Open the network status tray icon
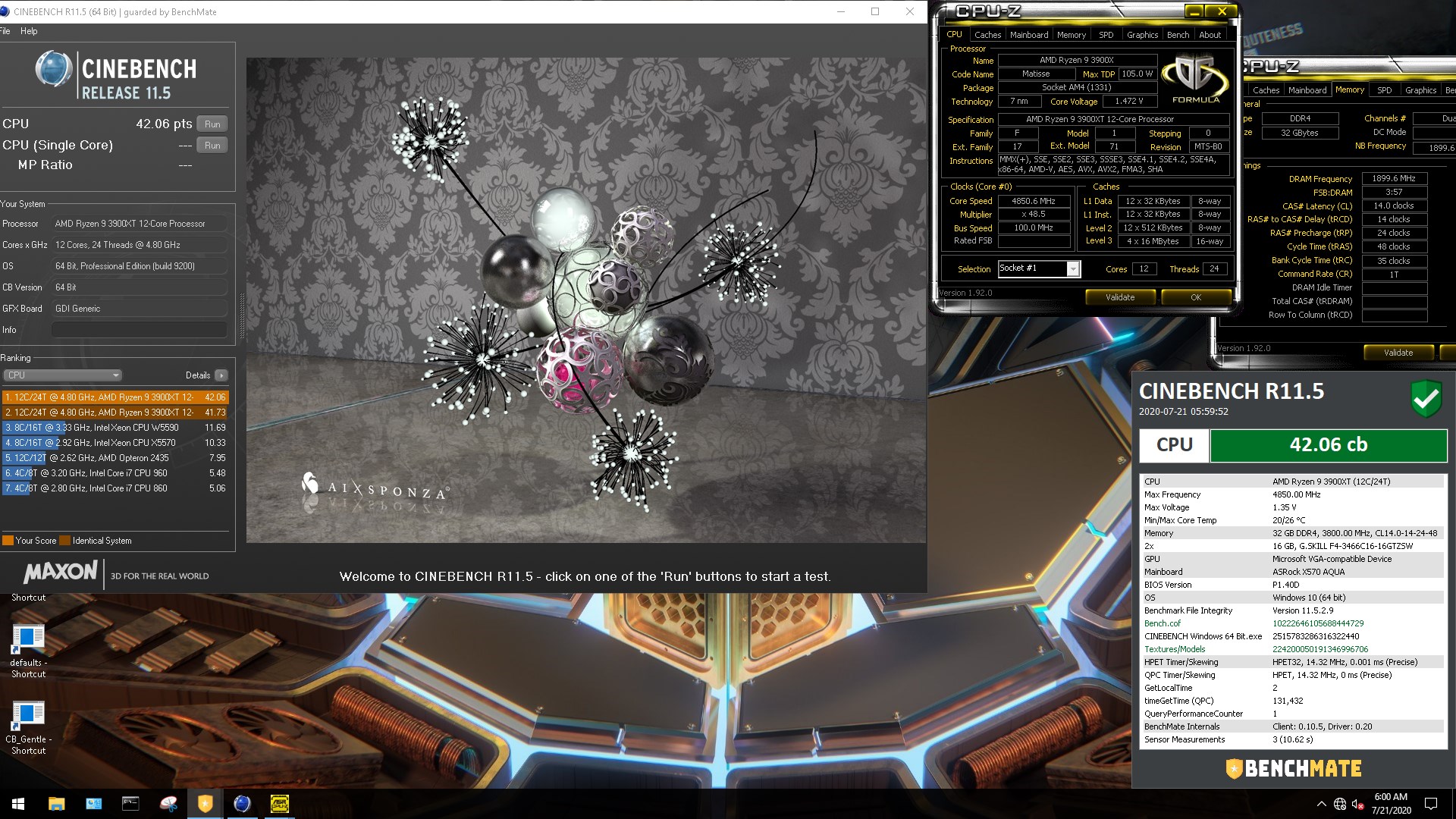Image resolution: width=1456 pixels, height=819 pixels. coord(1340,804)
